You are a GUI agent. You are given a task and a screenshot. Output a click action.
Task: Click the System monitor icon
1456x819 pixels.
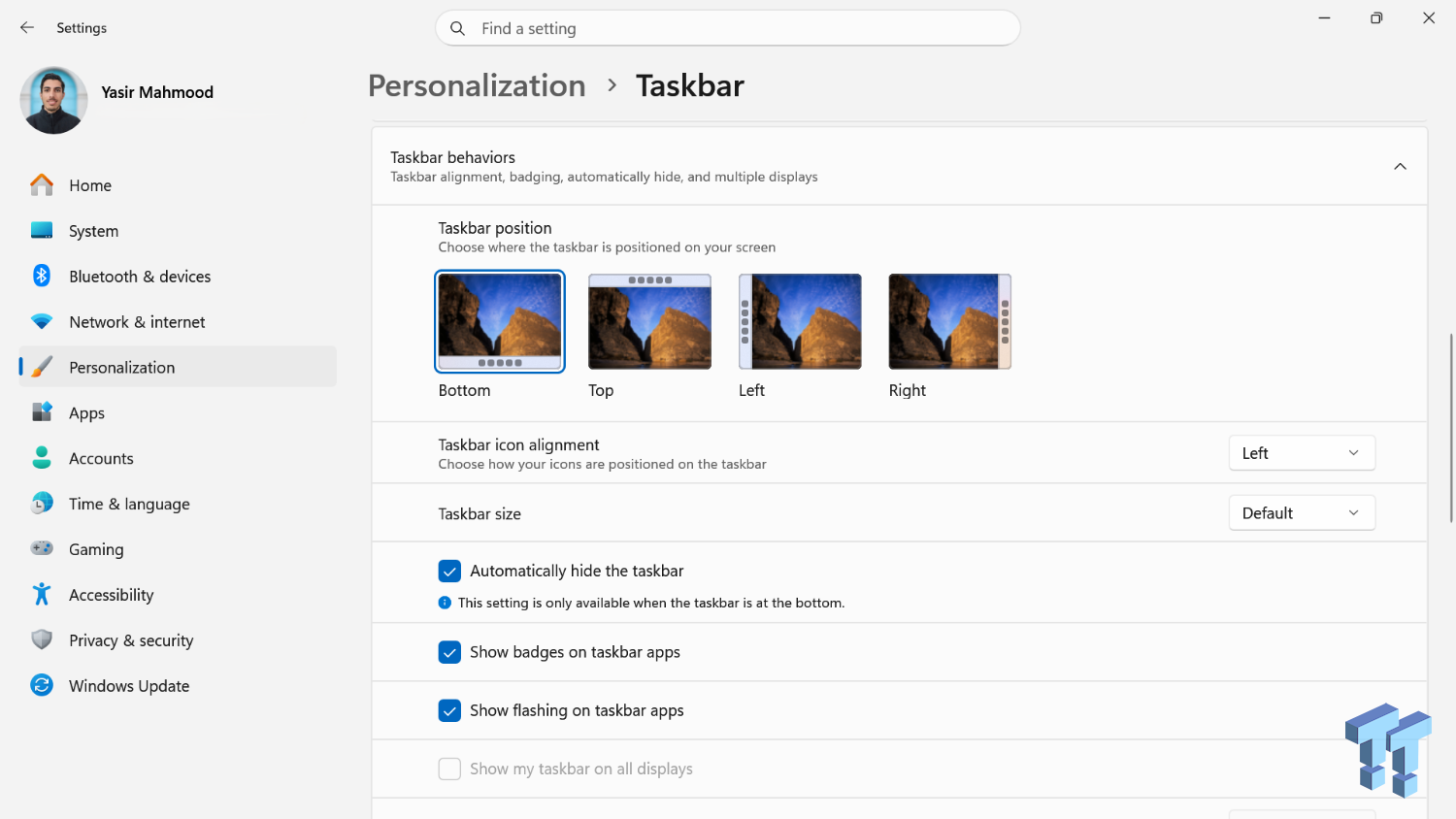[42, 230]
